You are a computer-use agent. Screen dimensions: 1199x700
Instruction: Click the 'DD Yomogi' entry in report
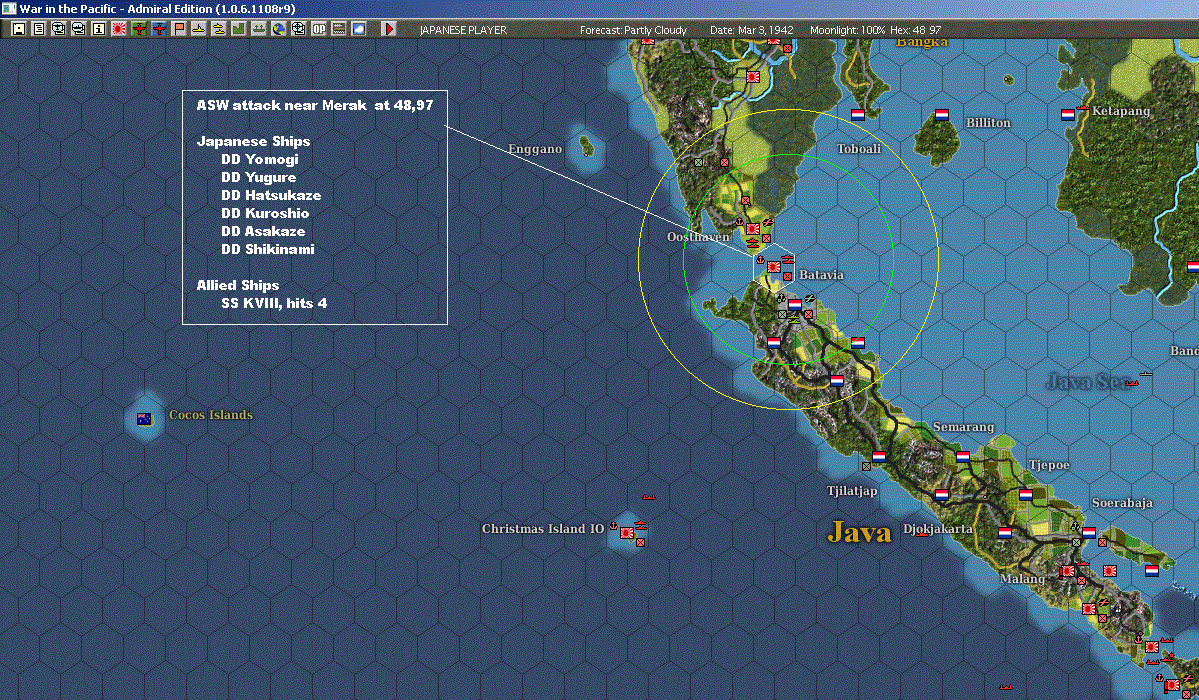click(259, 159)
